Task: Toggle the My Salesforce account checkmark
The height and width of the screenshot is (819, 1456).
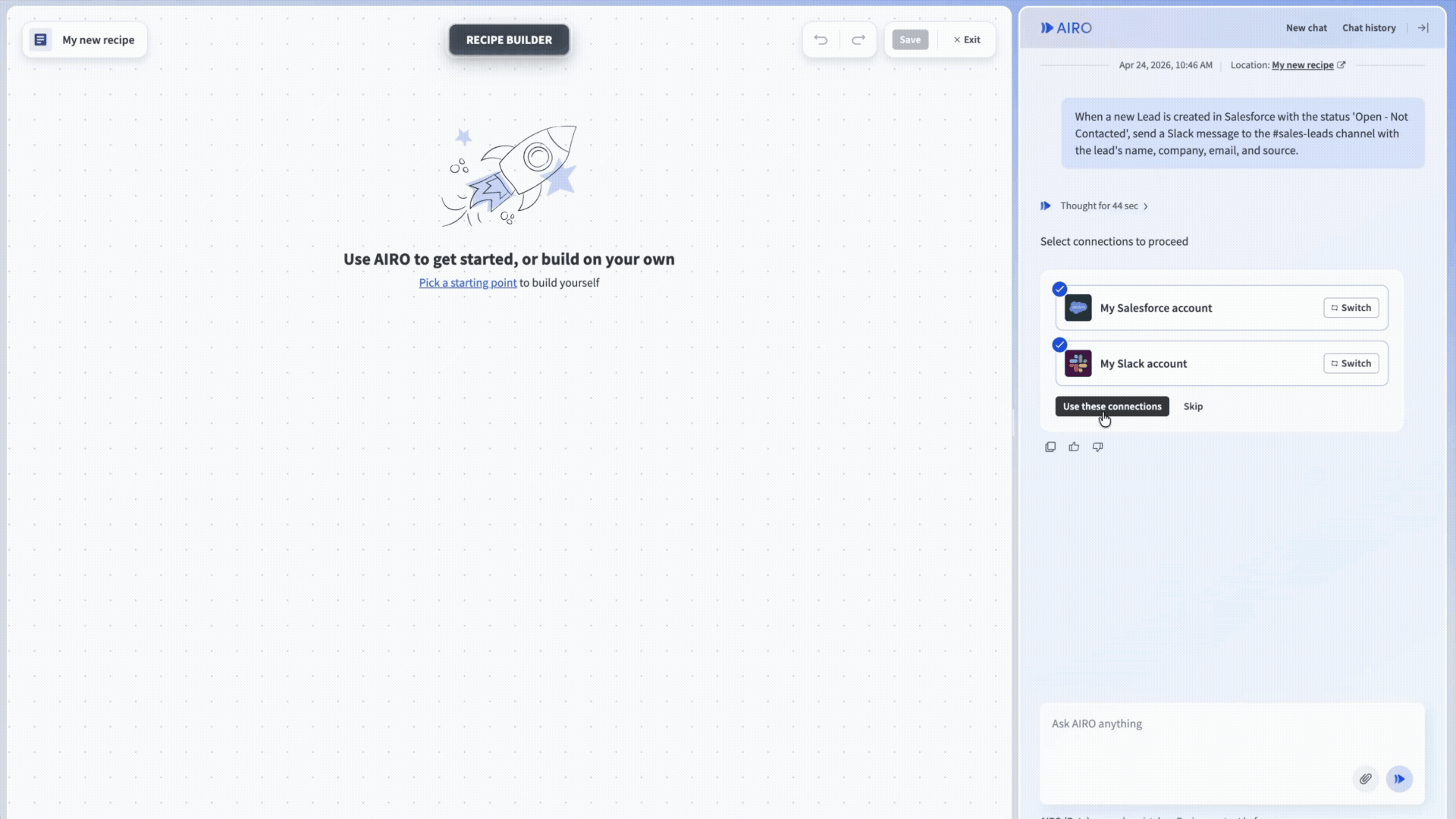Action: (x=1059, y=289)
